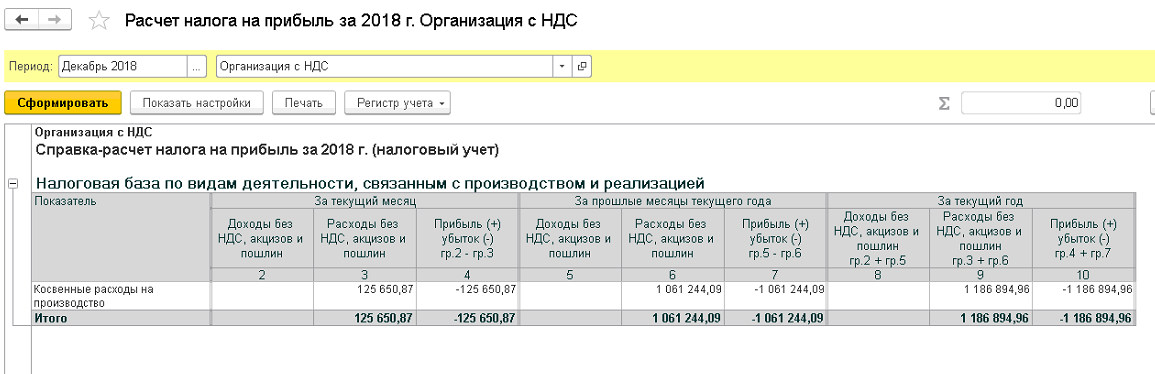Select column number 10 cell
The width and height of the screenshot is (1155, 374).
point(1083,275)
